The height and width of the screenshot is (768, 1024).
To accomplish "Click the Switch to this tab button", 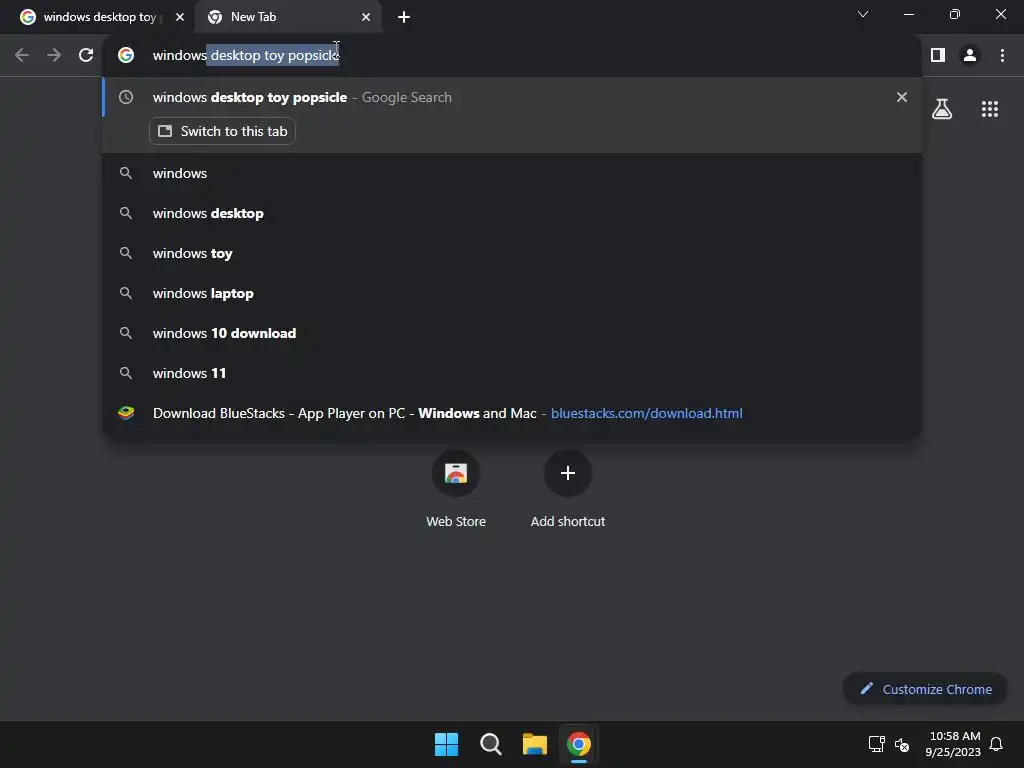I will (x=222, y=131).
